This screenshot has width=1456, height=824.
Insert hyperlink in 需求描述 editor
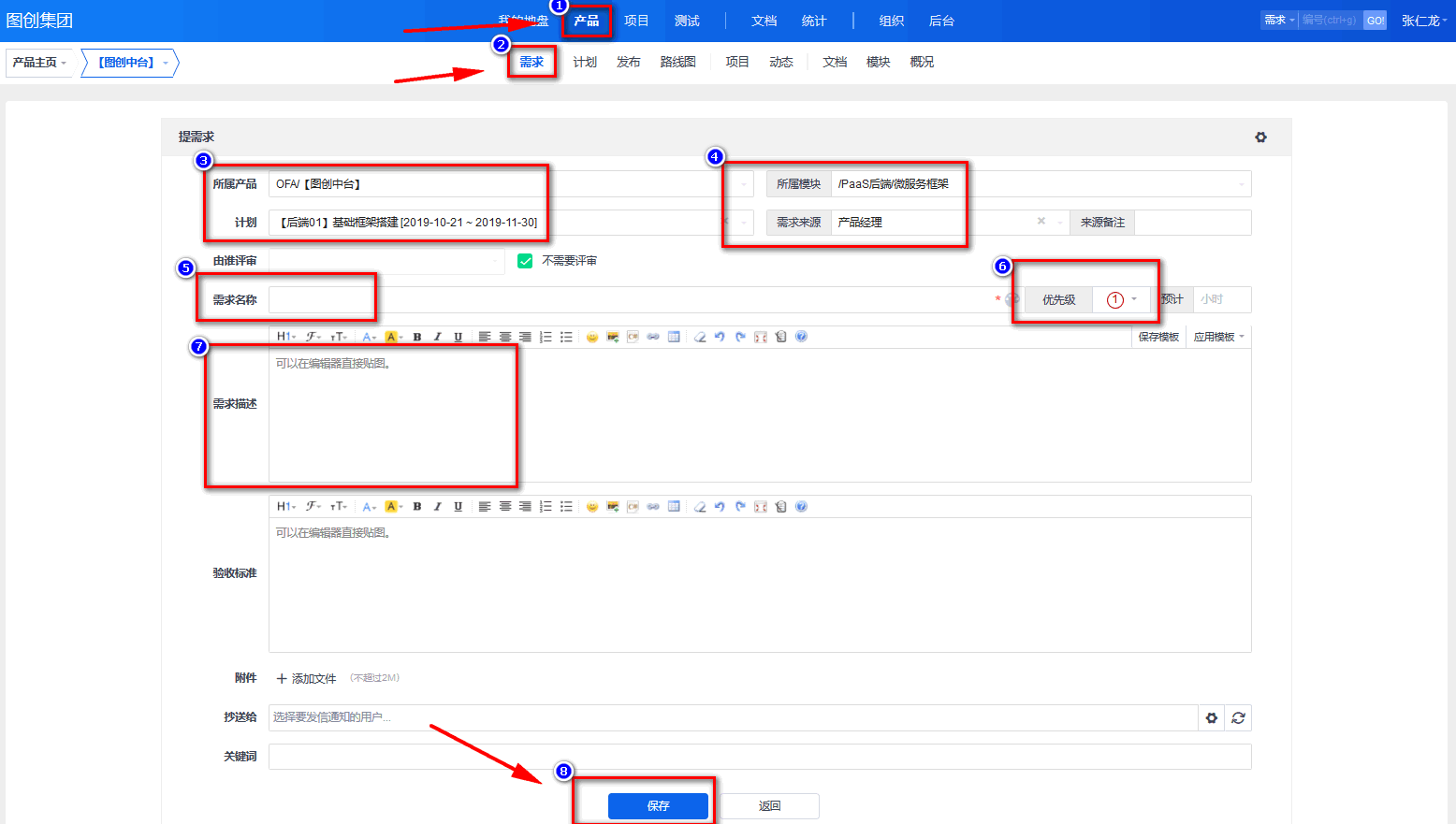click(x=653, y=337)
